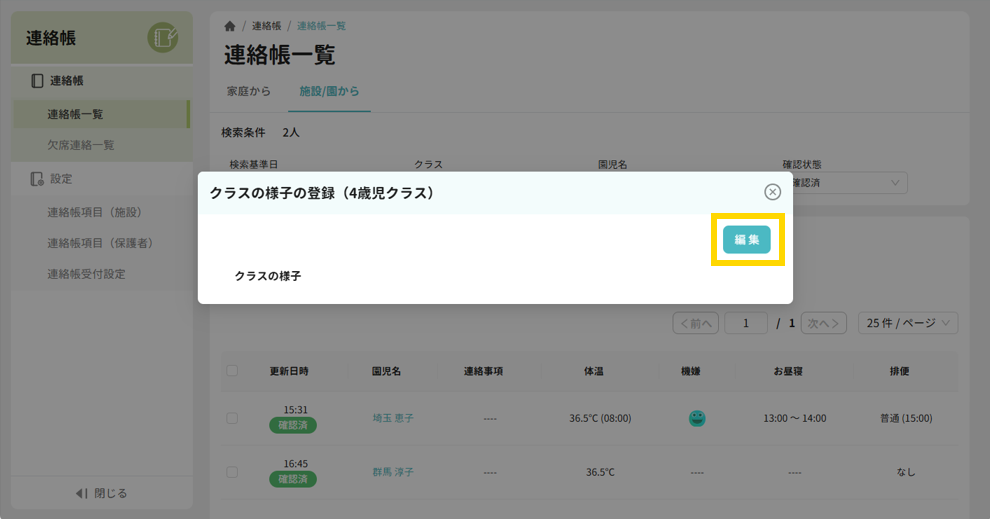Image resolution: width=990 pixels, height=519 pixels.
Task: Toggle the select-all checkbox in table header
Action: [232, 371]
